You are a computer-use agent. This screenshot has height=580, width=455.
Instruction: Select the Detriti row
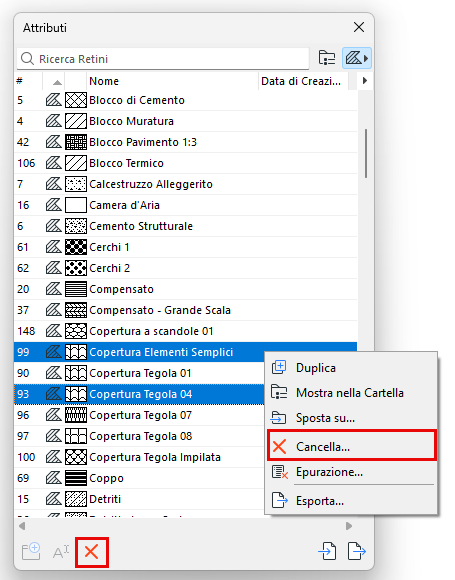pos(139,499)
